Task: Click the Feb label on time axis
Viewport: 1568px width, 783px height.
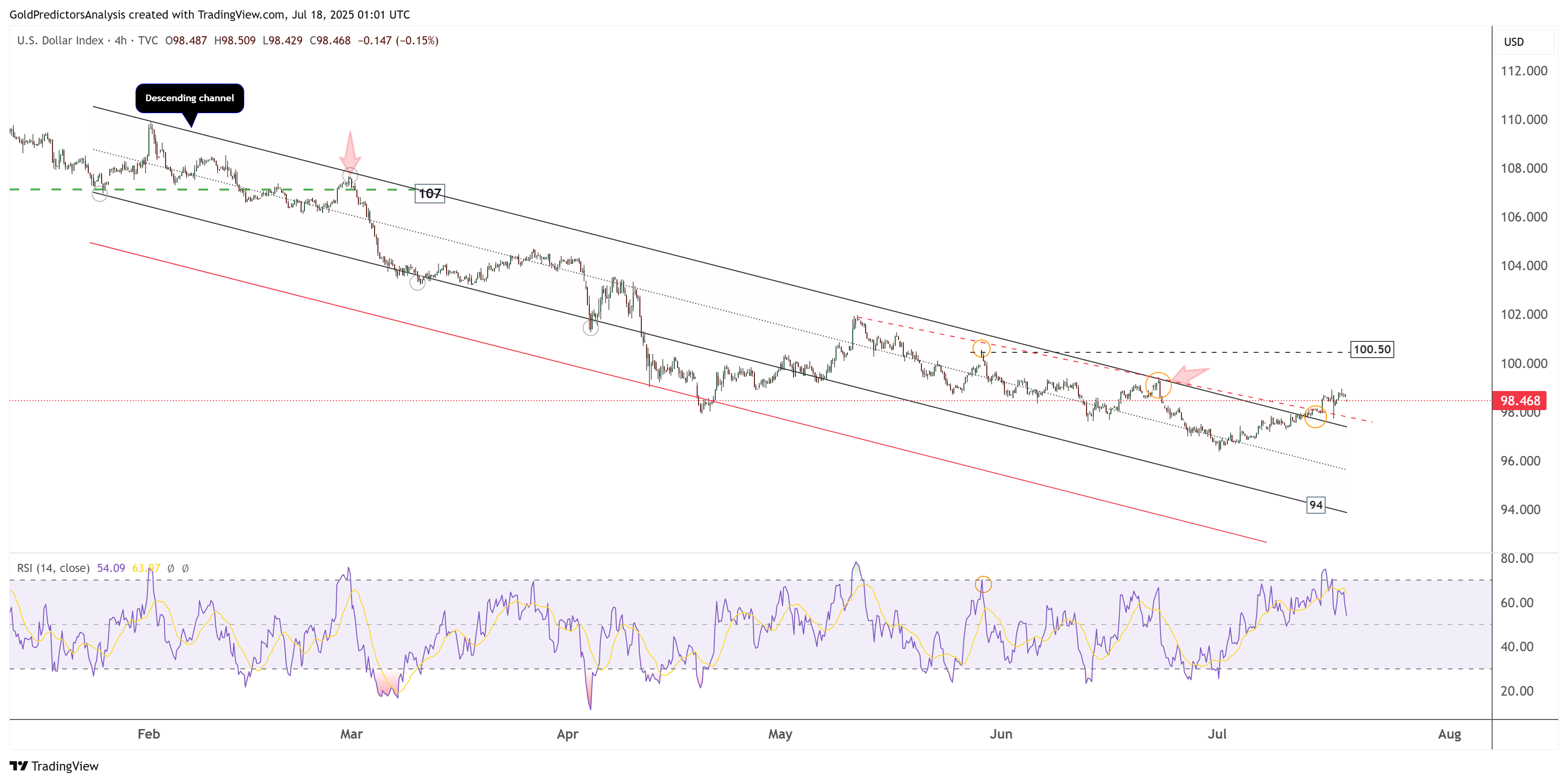Action: [x=148, y=734]
